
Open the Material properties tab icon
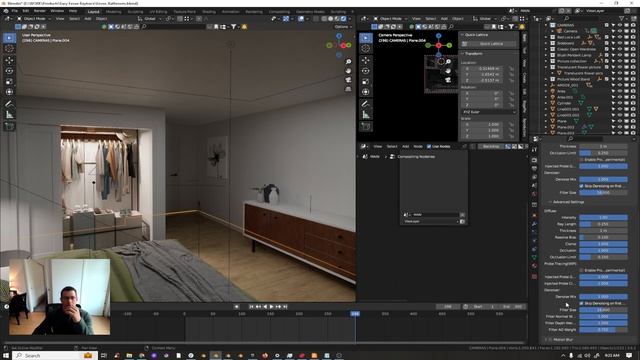(534, 266)
